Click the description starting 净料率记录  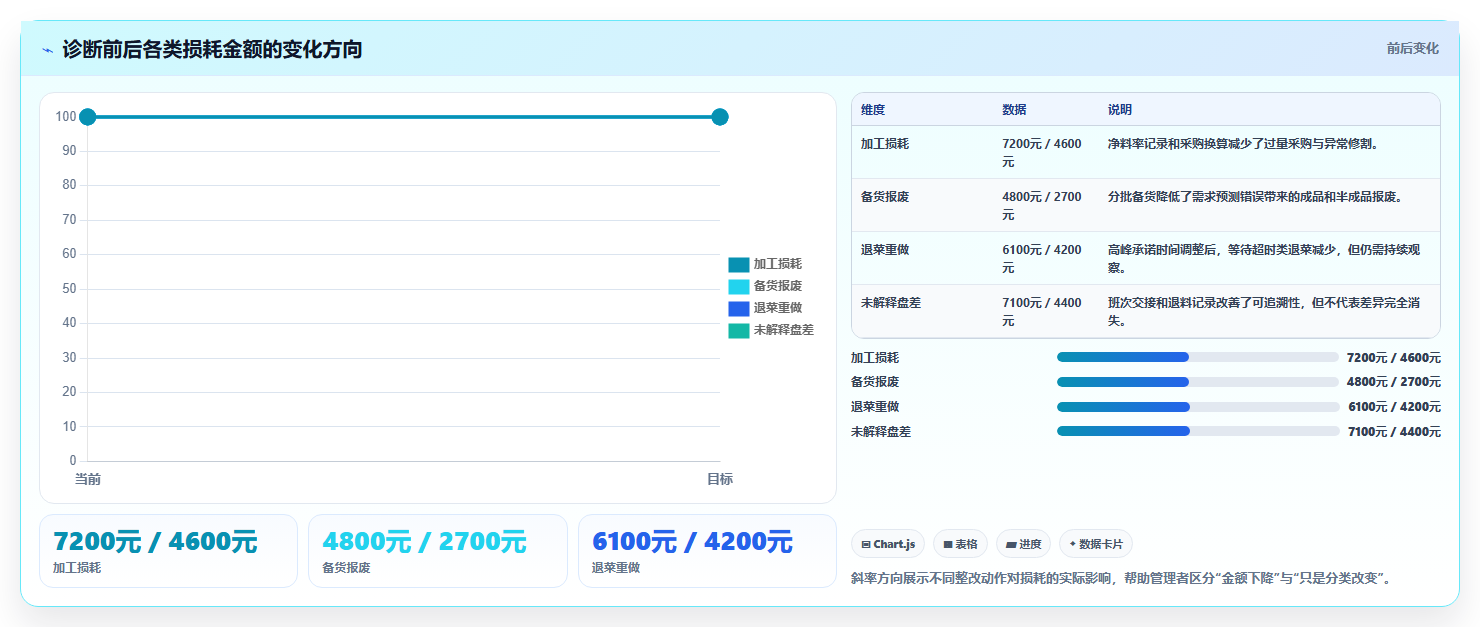click(1244, 144)
